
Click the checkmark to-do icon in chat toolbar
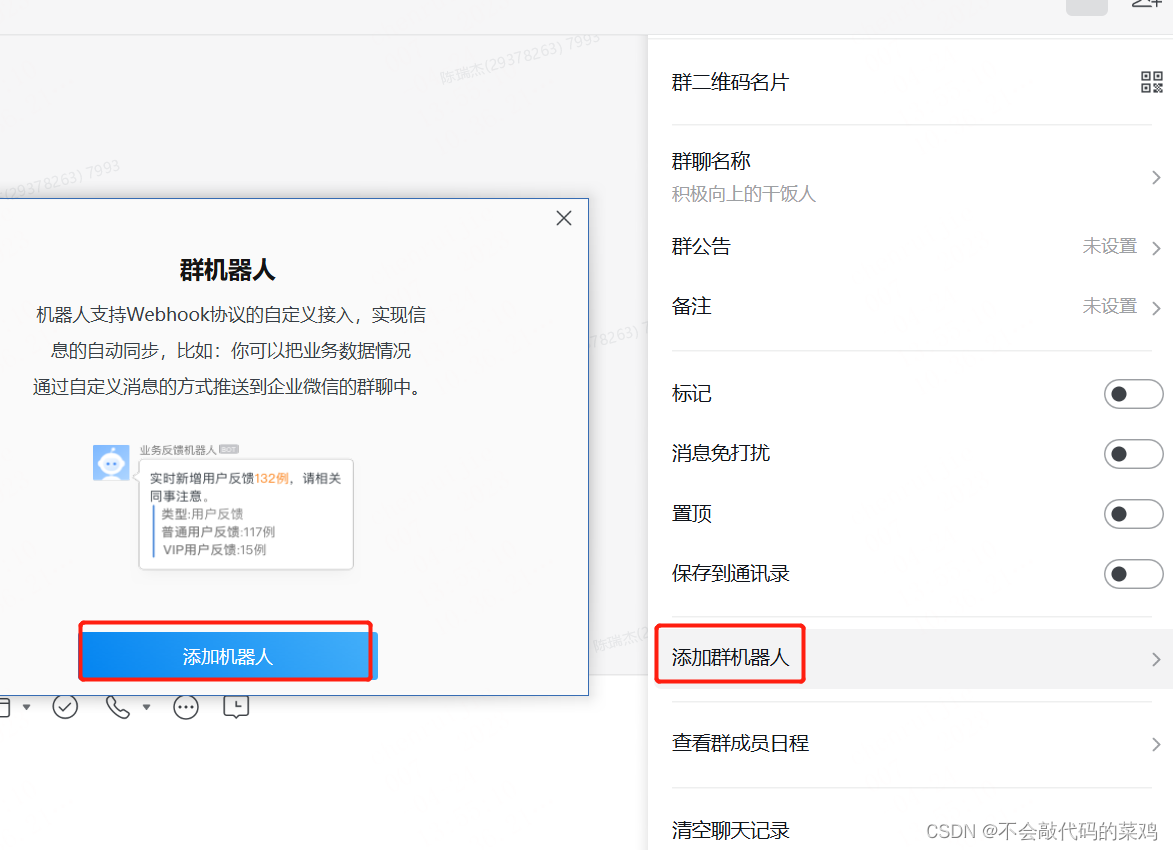(x=65, y=706)
